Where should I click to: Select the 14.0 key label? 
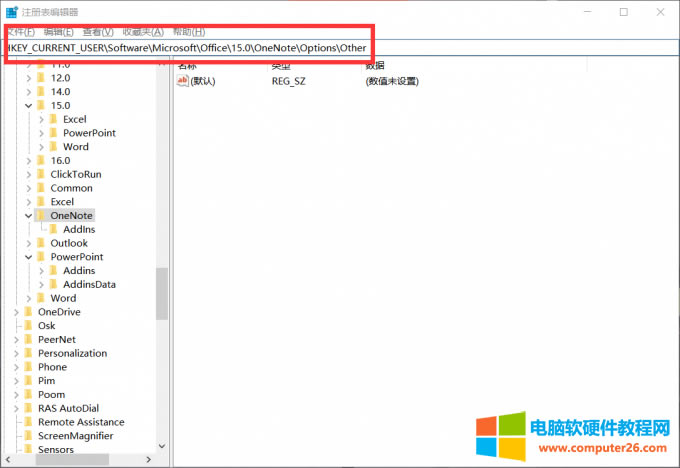pyautogui.click(x=60, y=92)
